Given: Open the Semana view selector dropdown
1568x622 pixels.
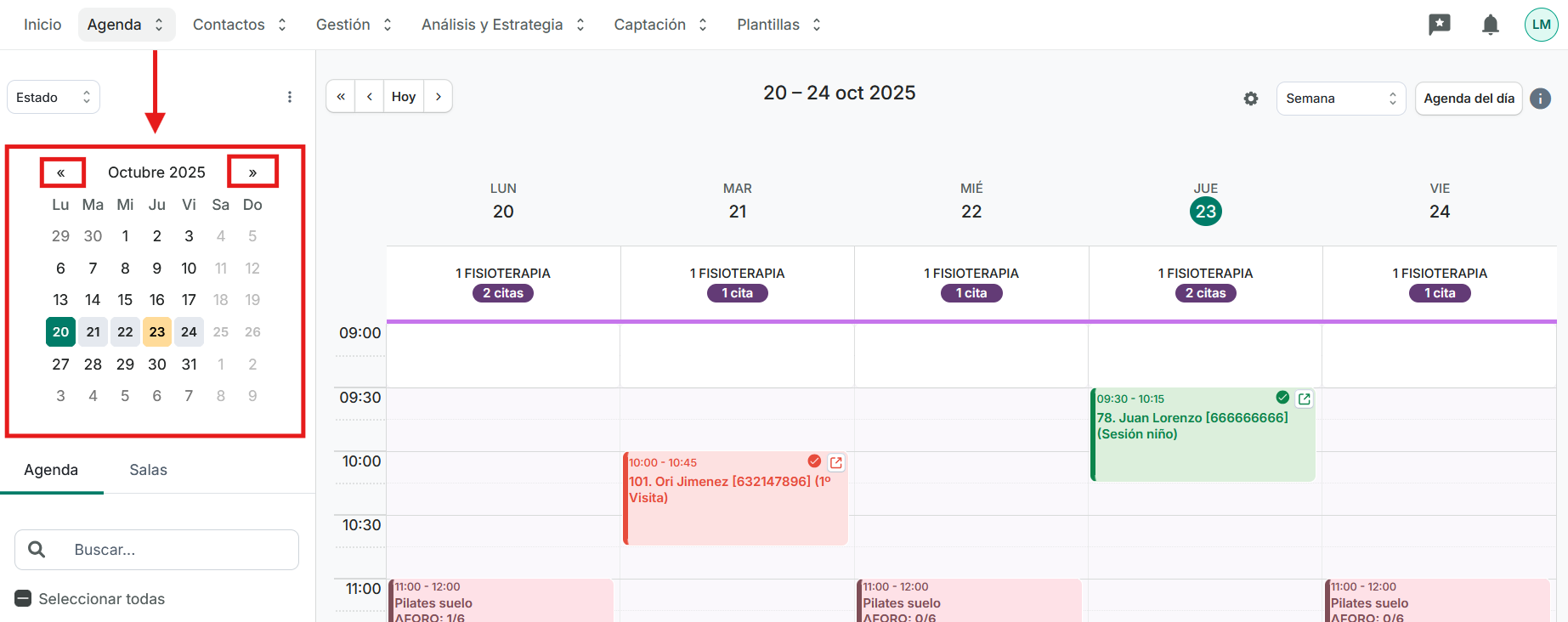Looking at the screenshot, I should (1340, 99).
